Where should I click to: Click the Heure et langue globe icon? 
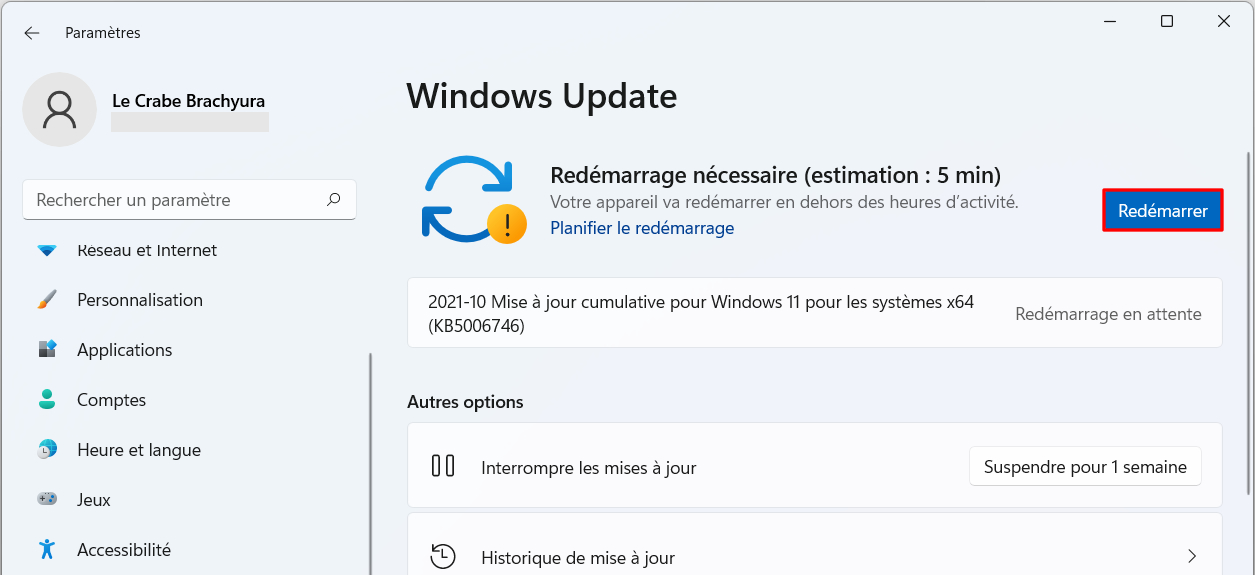point(47,450)
